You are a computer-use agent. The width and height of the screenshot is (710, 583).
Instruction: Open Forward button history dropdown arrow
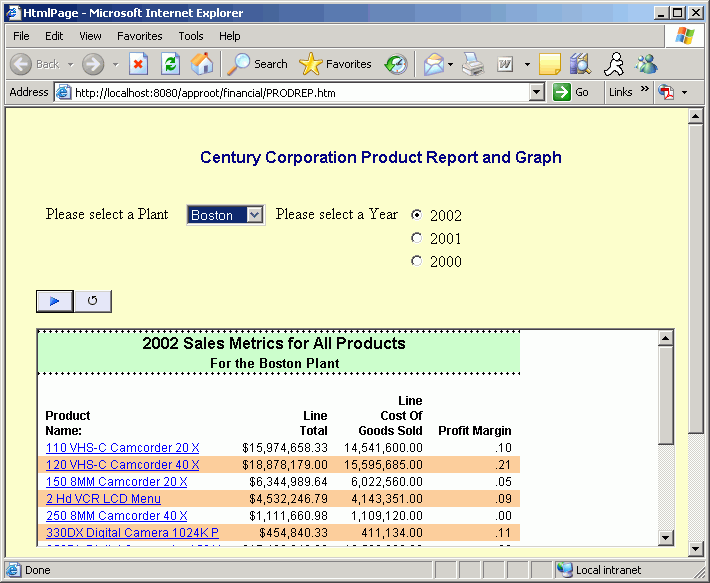pos(115,64)
